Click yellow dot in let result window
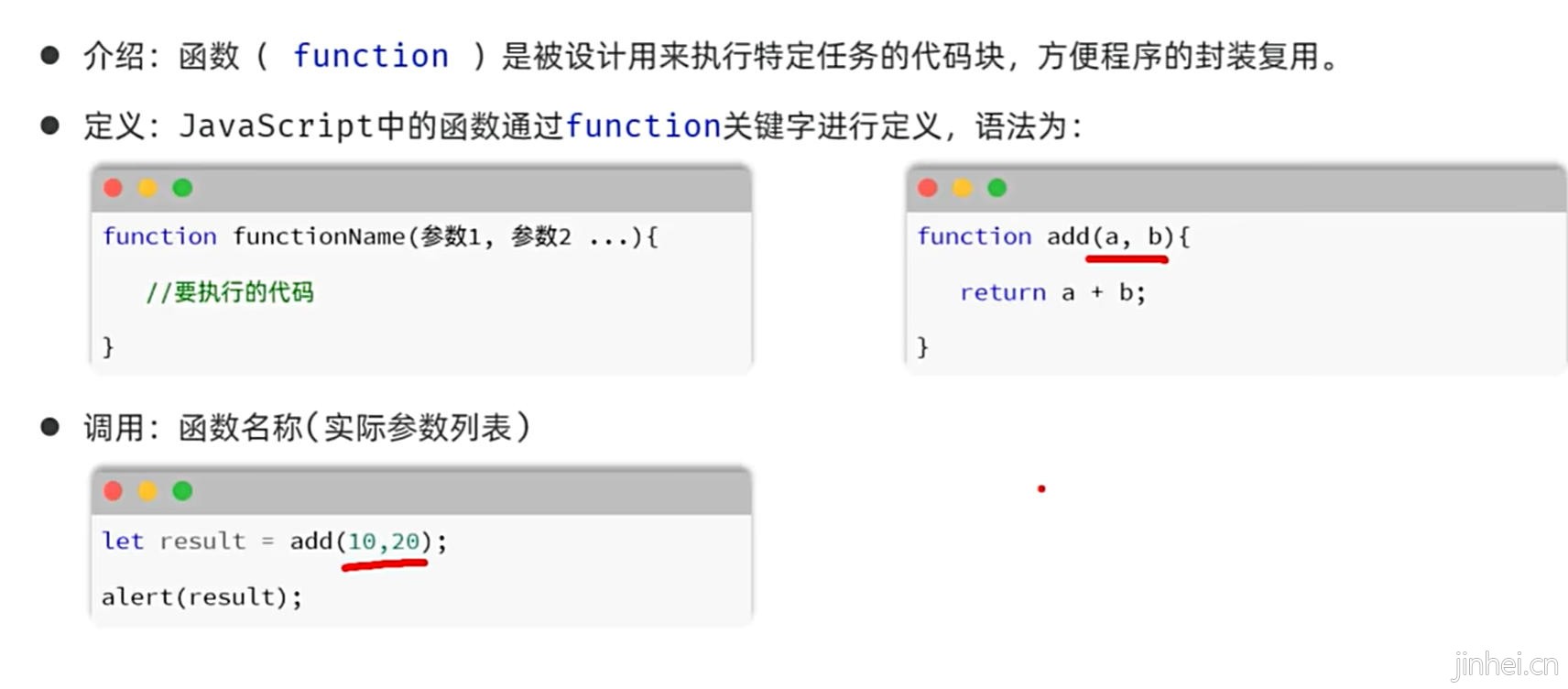Viewport: 1568px width, 689px height. pyautogui.click(x=147, y=491)
